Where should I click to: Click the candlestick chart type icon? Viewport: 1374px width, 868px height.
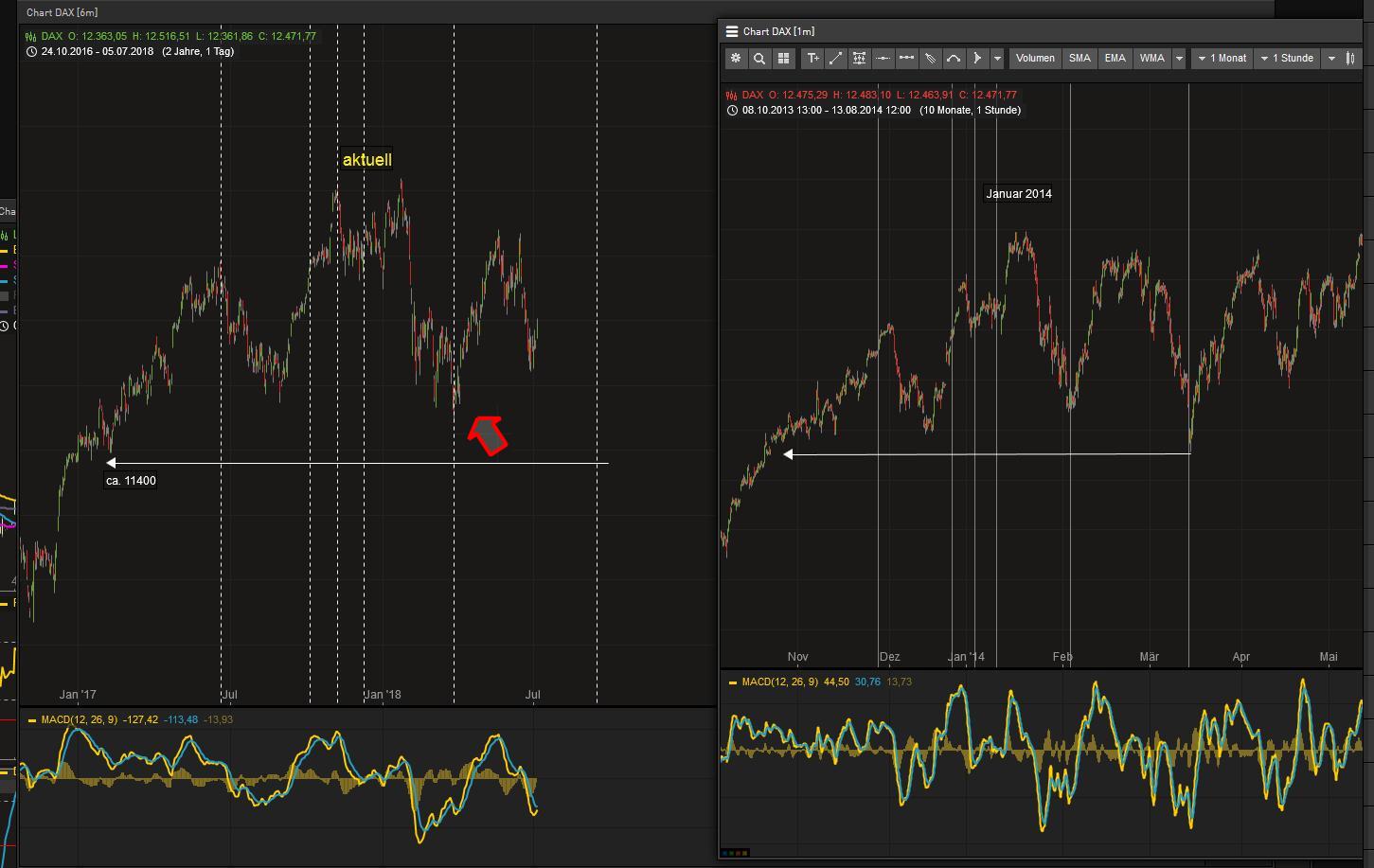(x=1351, y=59)
